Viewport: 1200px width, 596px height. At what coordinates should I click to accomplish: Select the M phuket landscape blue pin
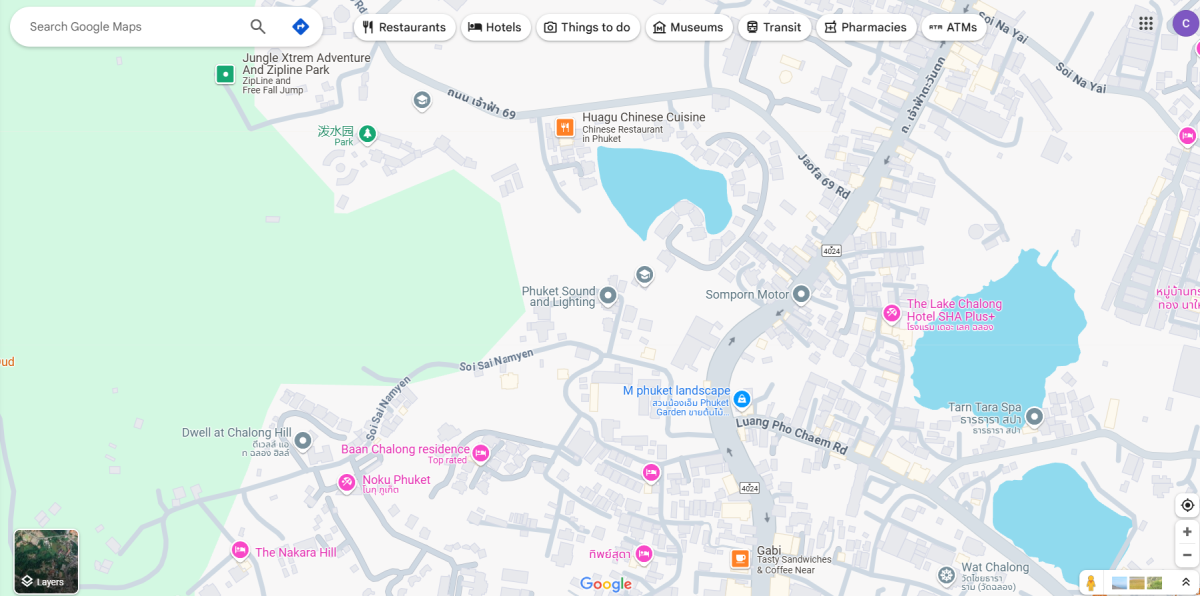coord(742,400)
